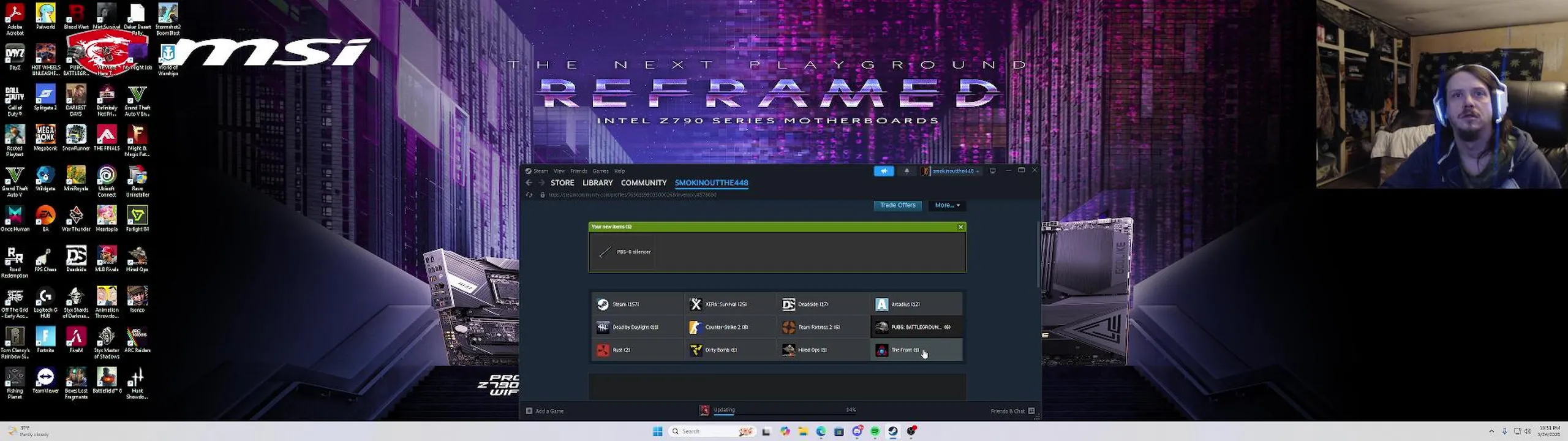Select War Thunder desktop icon
The width and height of the screenshot is (1568, 441).
coord(76,219)
